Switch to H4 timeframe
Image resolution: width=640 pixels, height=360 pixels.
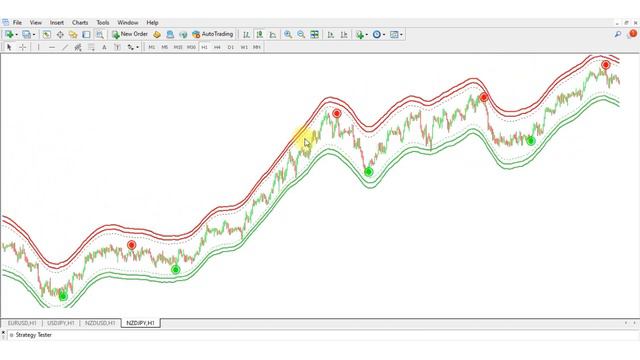pyautogui.click(x=217, y=47)
